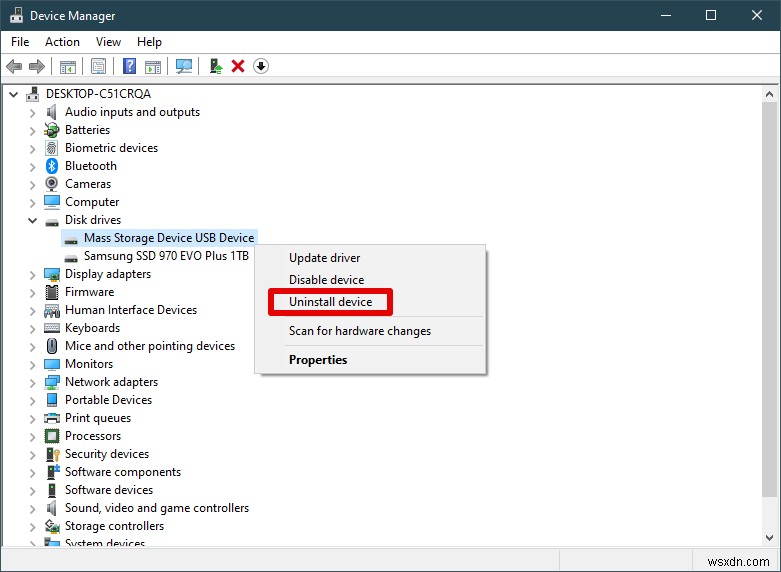Click the Security devices key icon
Screen dimensions: 781x572
(52, 454)
